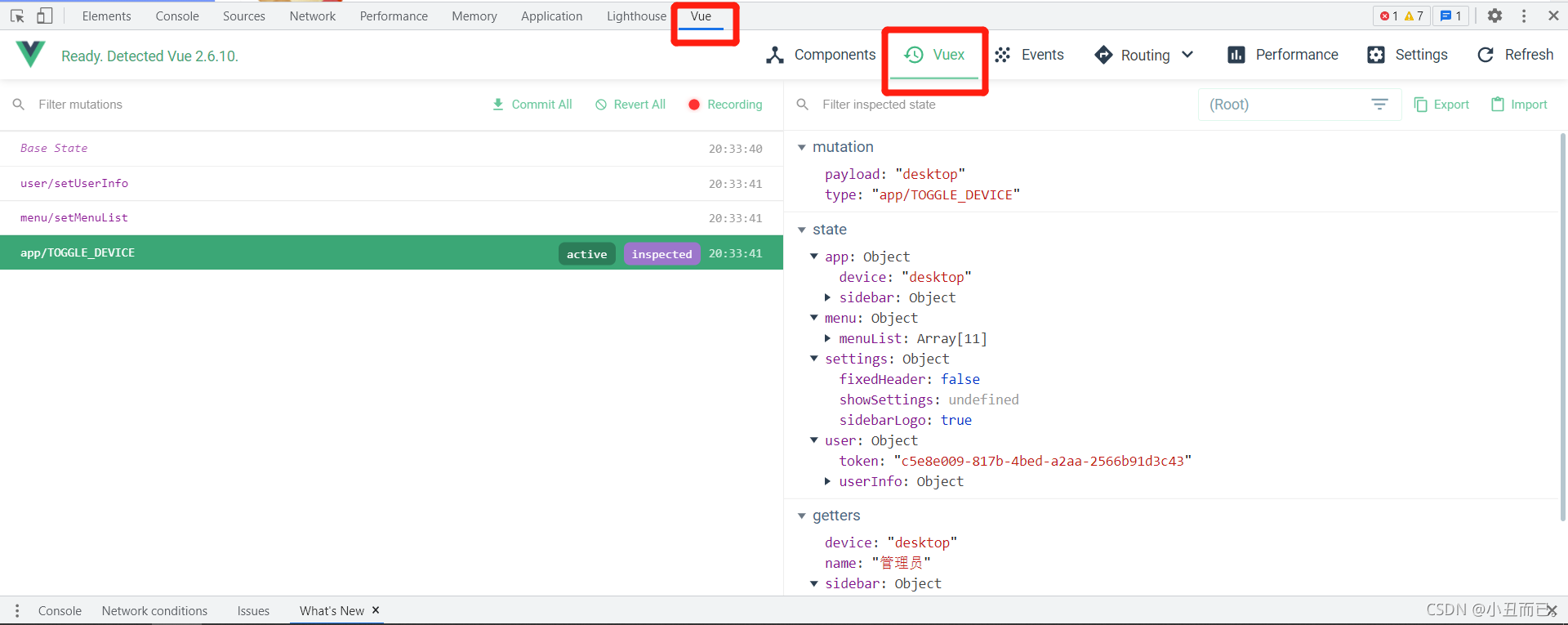
Task: Open the top Performance DevTools tab
Action: click(x=394, y=16)
